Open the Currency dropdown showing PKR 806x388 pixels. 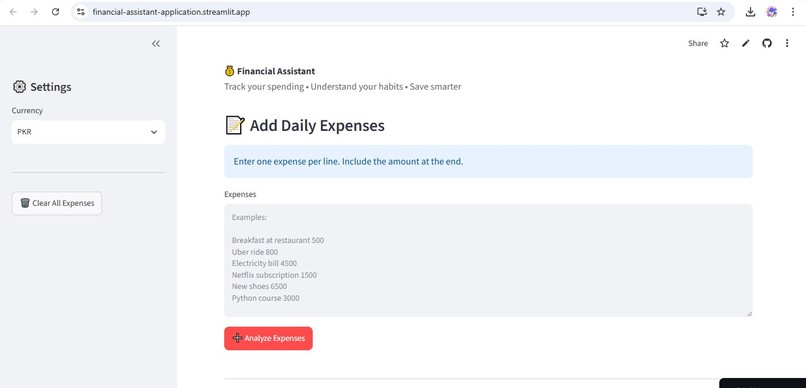click(x=88, y=132)
